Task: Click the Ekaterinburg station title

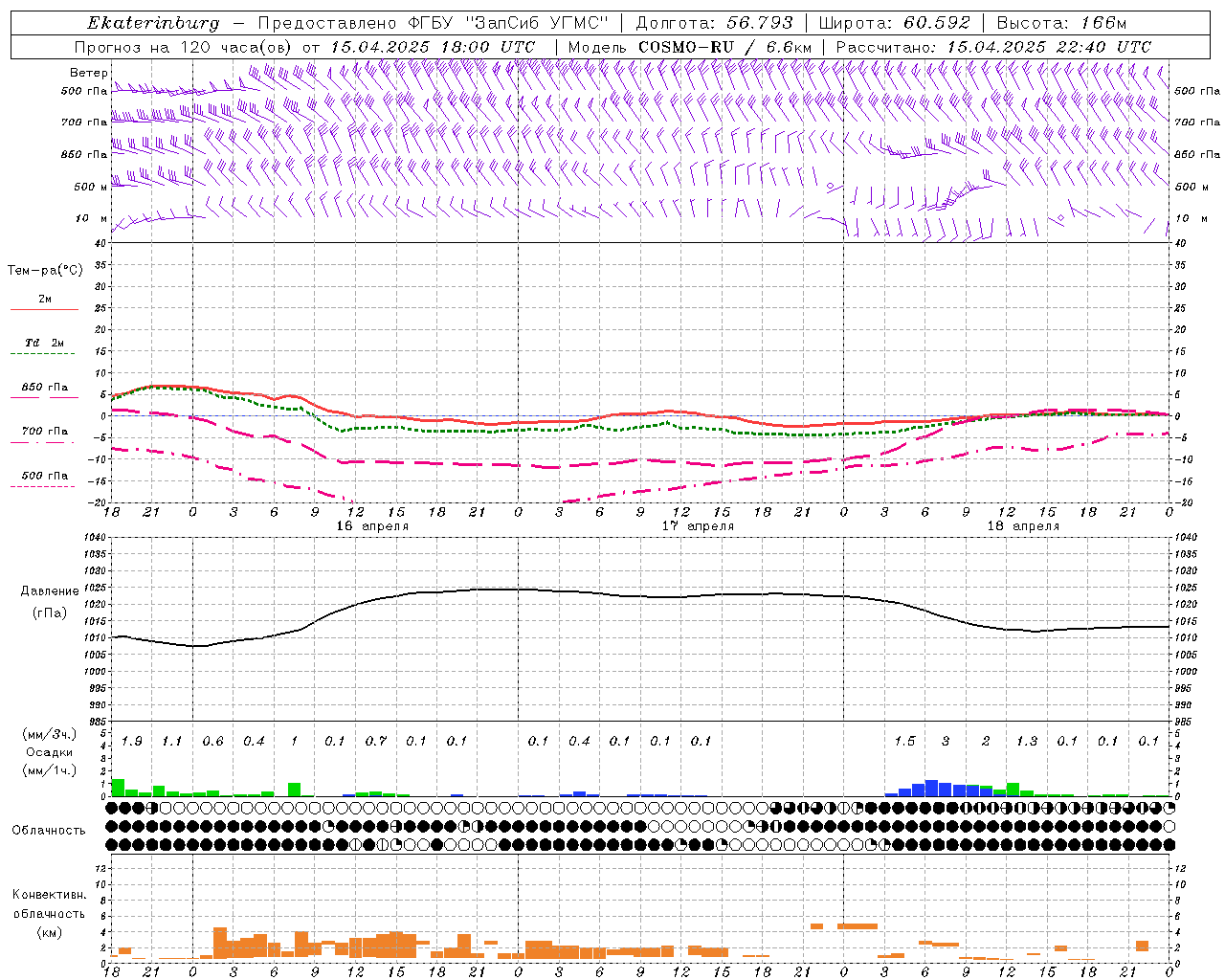Action: tap(153, 23)
